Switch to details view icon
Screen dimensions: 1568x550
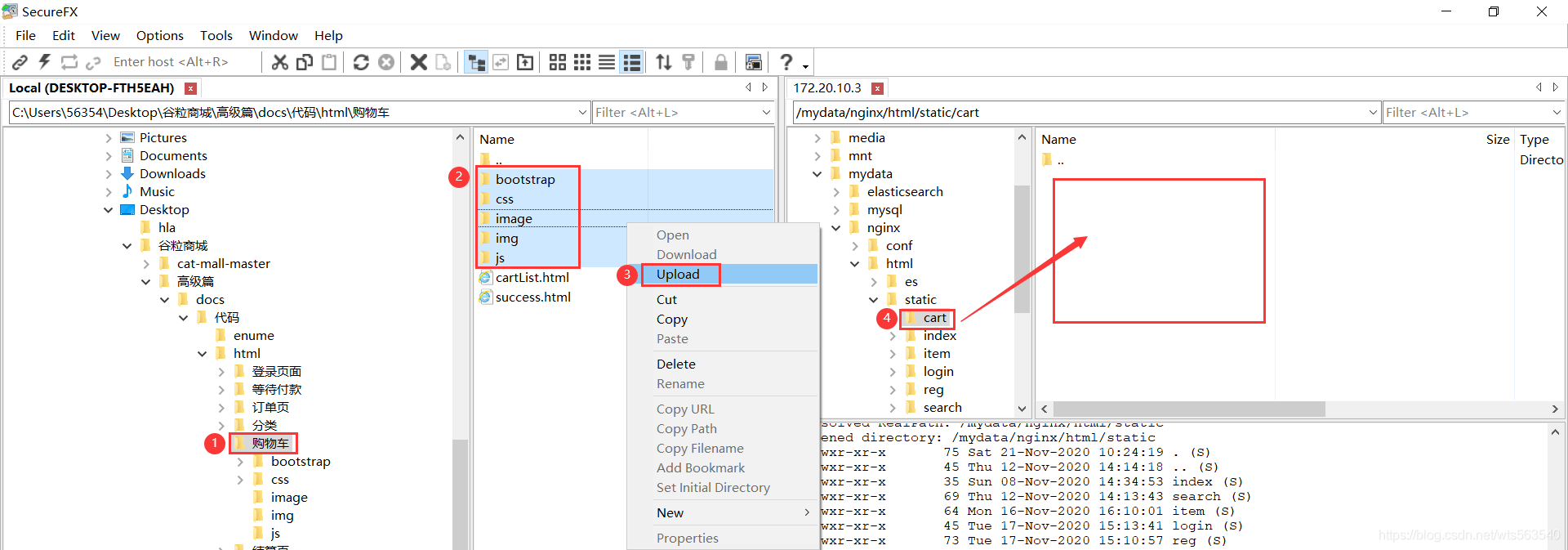click(x=631, y=62)
